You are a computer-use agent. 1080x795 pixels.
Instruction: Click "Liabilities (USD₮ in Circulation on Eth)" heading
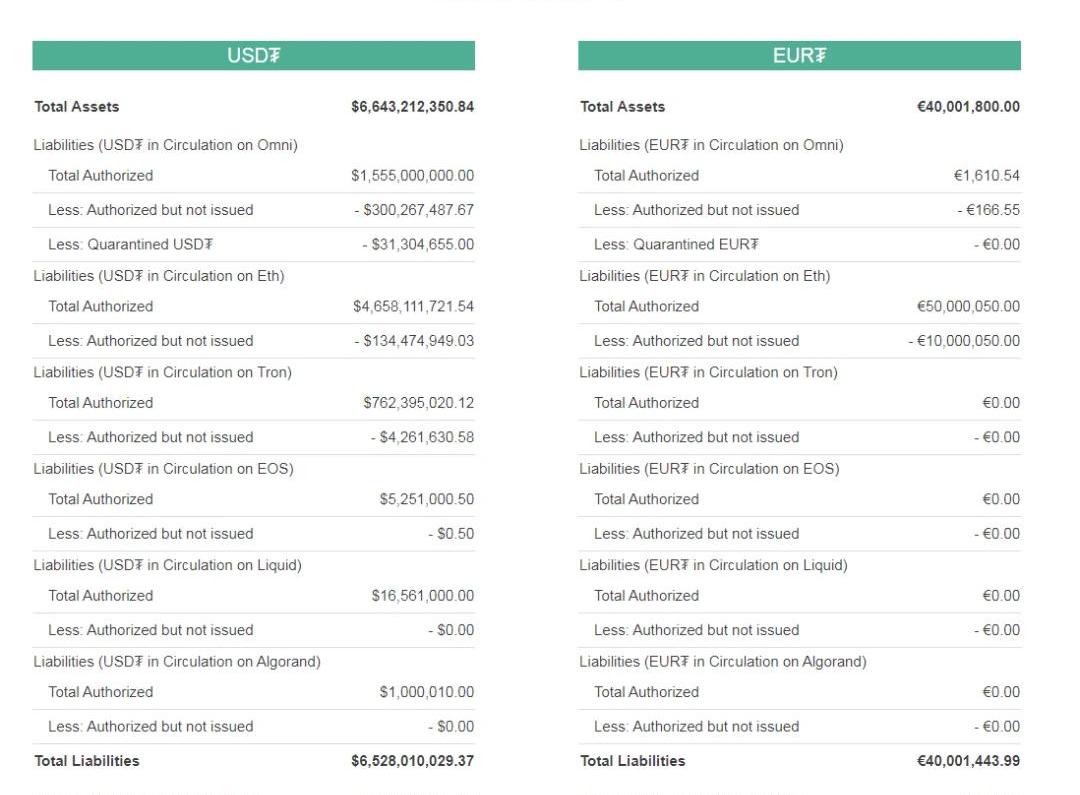[x=159, y=276]
